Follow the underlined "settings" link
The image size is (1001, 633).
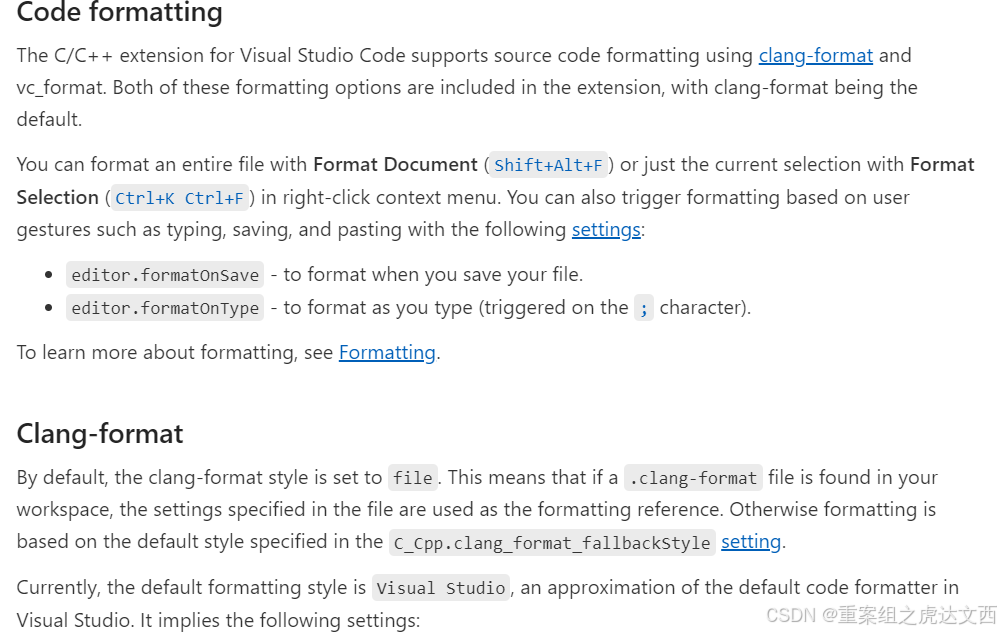pyautogui.click(x=606, y=230)
